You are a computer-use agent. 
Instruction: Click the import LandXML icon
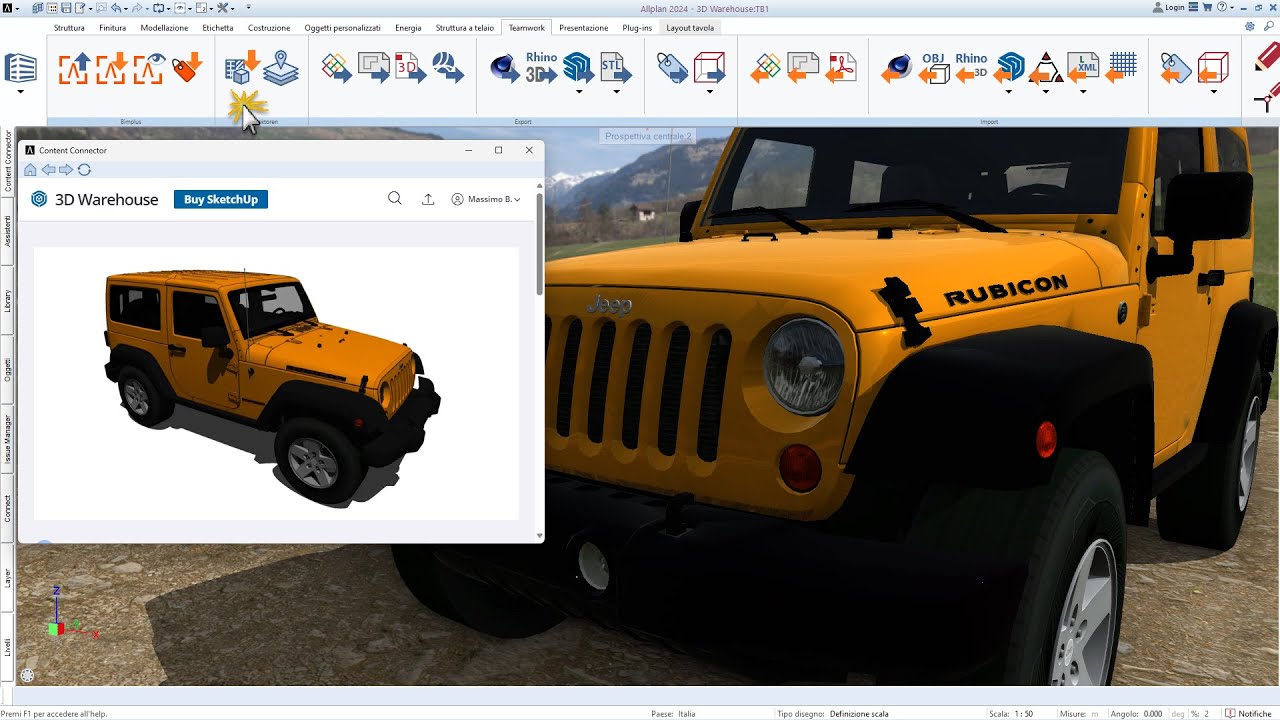point(1083,67)
